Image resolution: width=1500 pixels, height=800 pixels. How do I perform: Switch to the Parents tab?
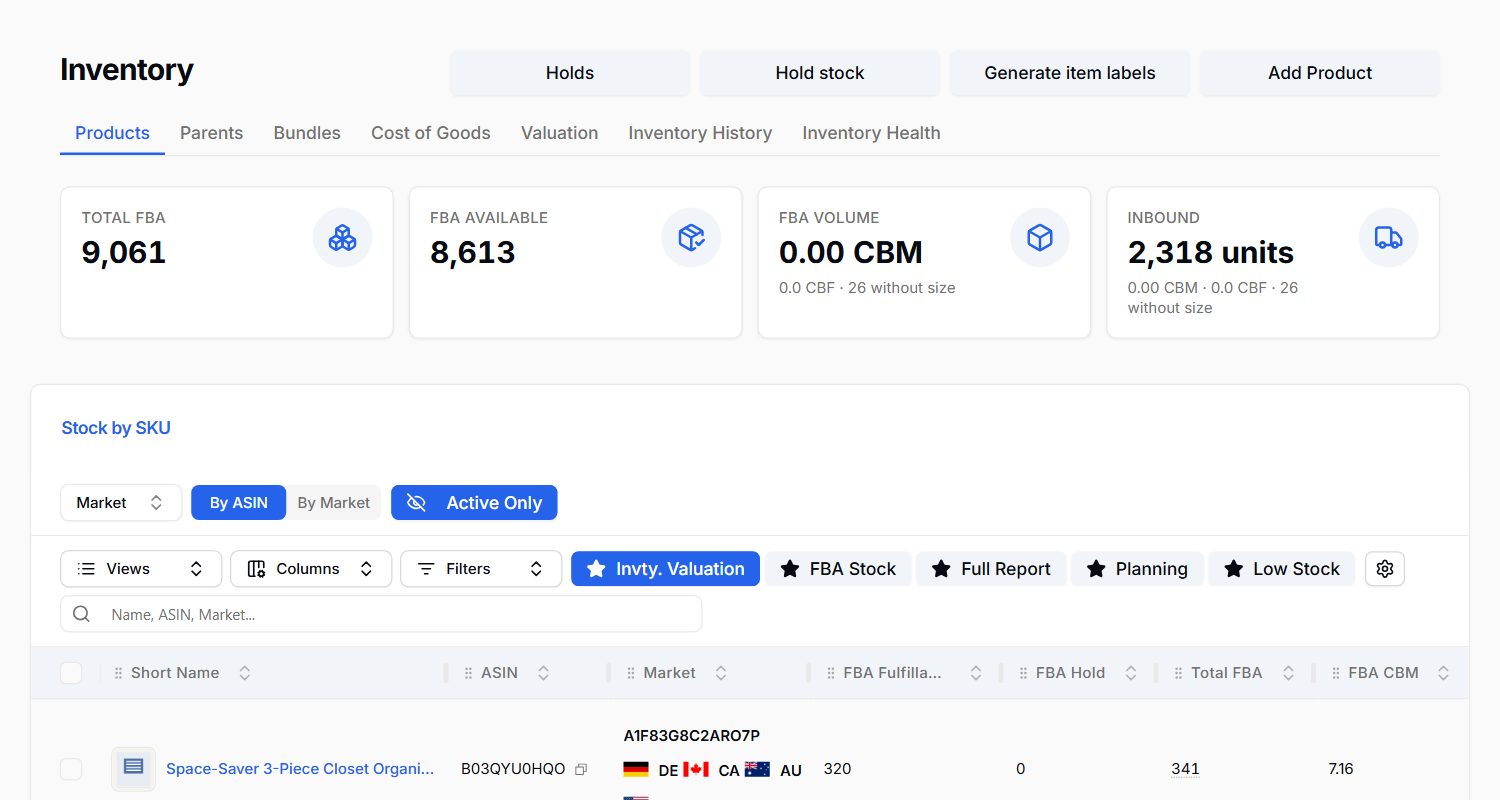click(x=211, y=133)
